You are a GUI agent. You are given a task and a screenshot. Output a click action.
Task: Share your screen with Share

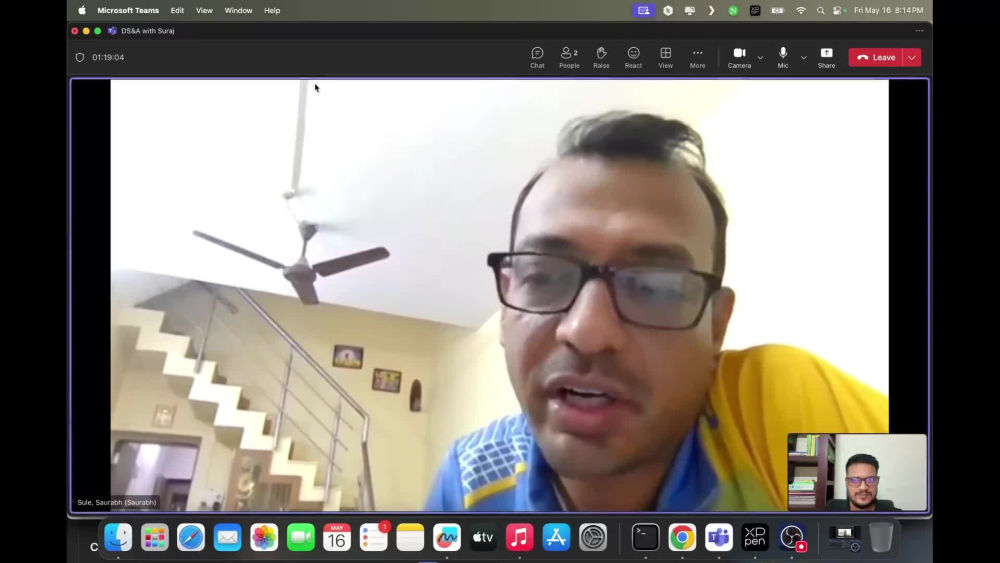(x=826, y=57)
